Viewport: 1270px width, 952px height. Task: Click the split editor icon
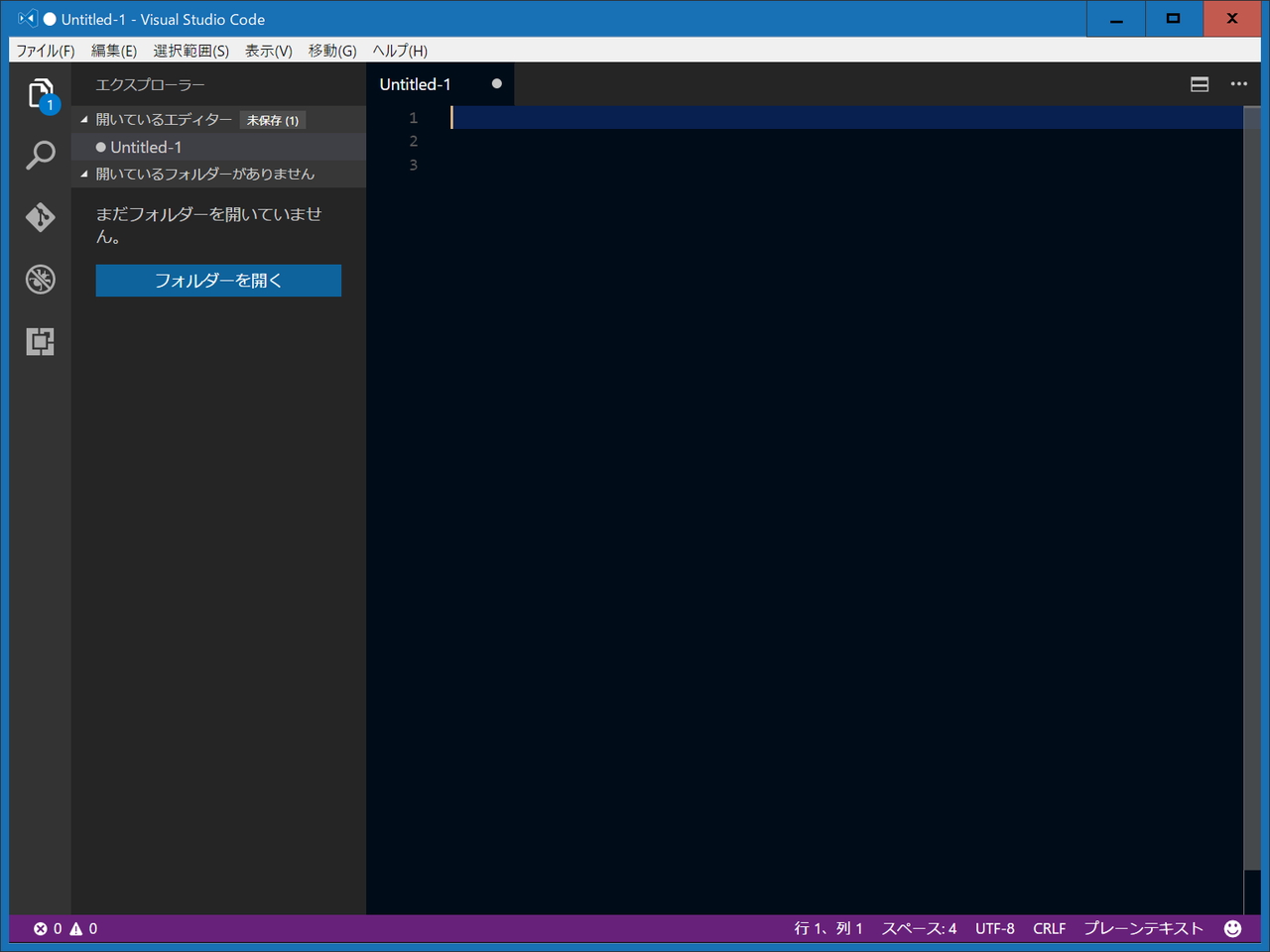pyautogui.click(x=1199, y=84)
